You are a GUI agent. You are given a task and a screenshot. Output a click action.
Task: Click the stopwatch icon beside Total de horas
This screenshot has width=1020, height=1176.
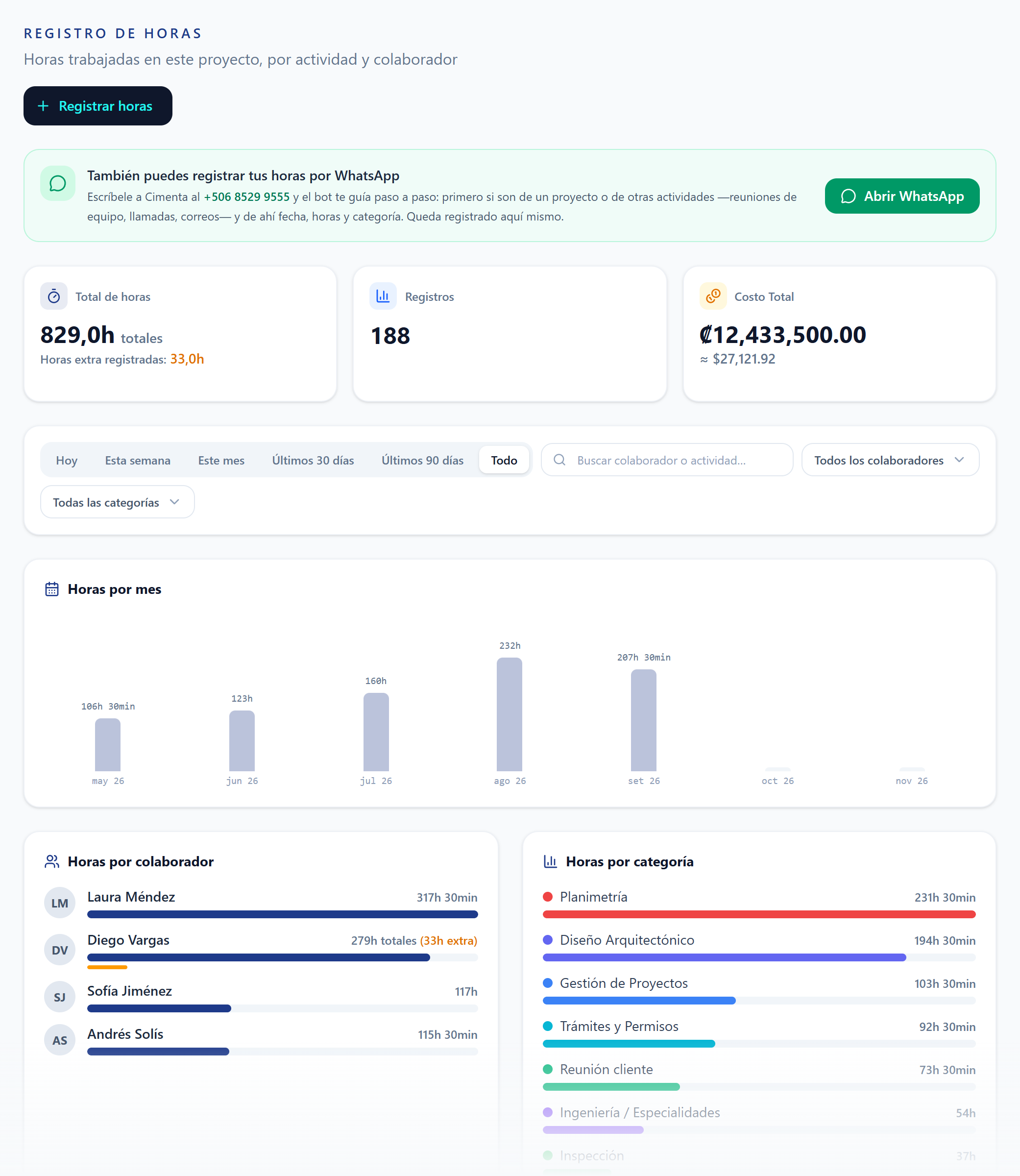click(x=54, y=296)
